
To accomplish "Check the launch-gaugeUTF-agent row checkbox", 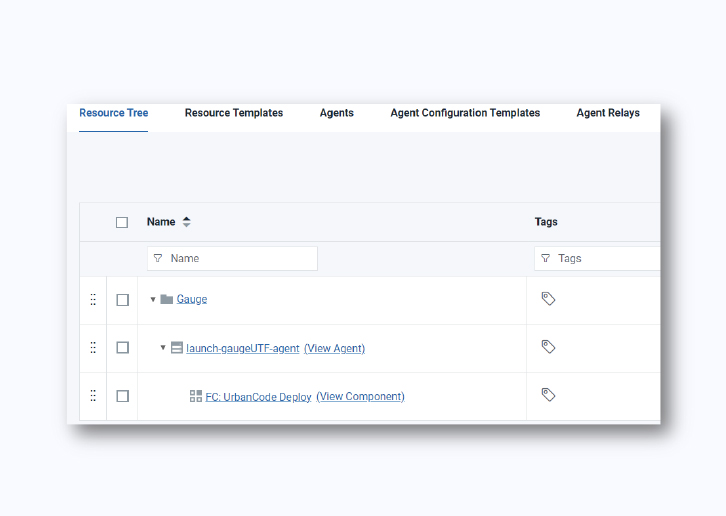I will 122,348.
